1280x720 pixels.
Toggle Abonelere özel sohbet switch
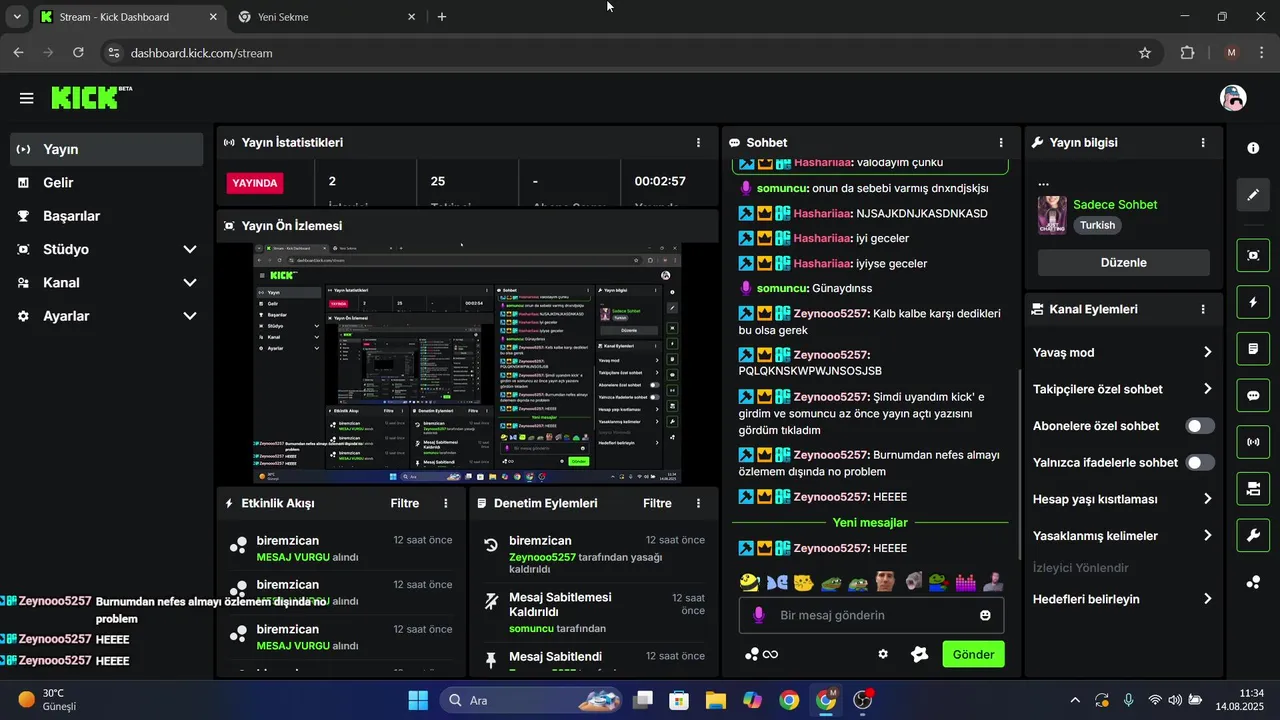[x=1200, y=426]
